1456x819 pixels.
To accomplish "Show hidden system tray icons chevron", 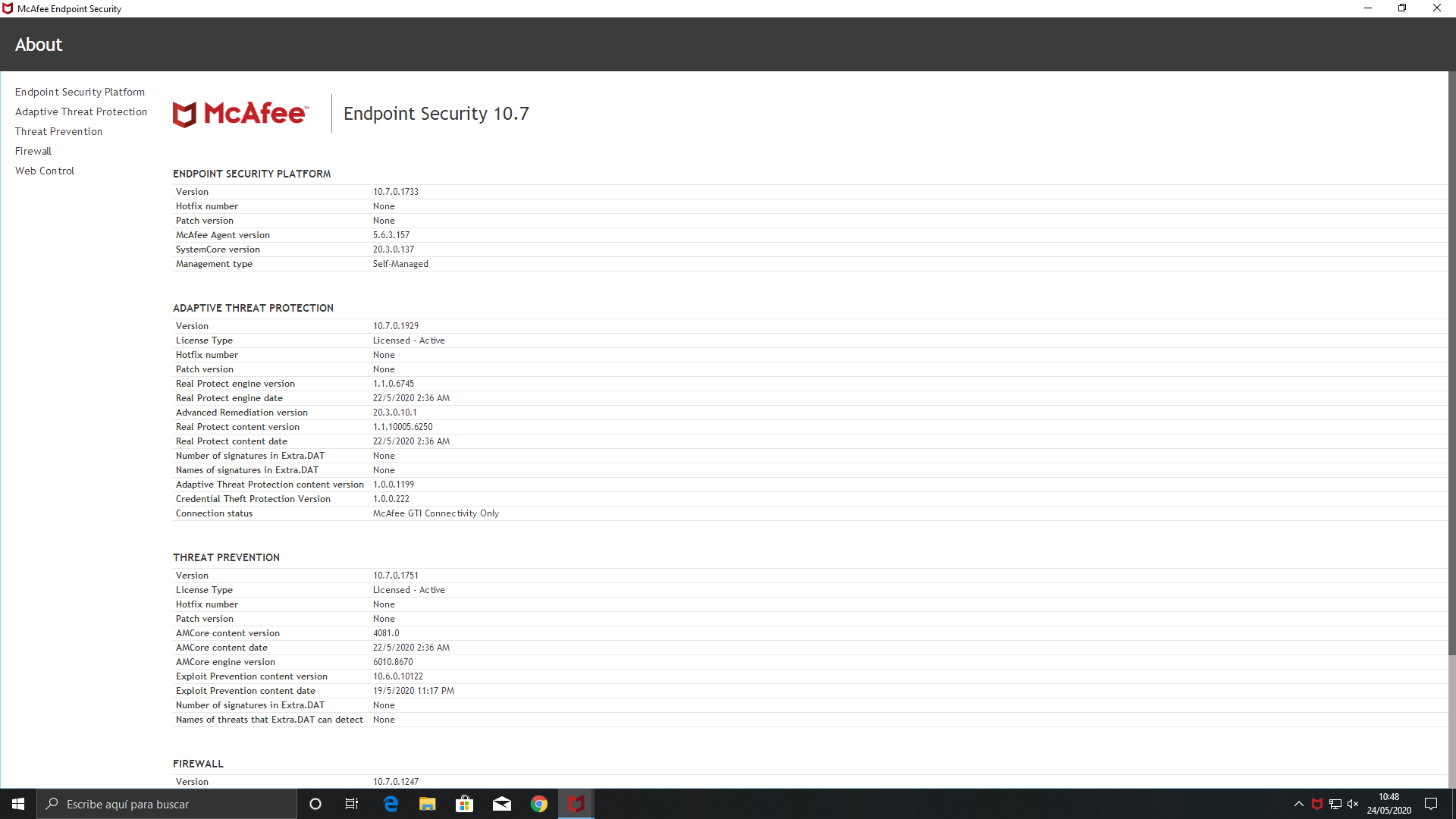I will [1299, 804].
